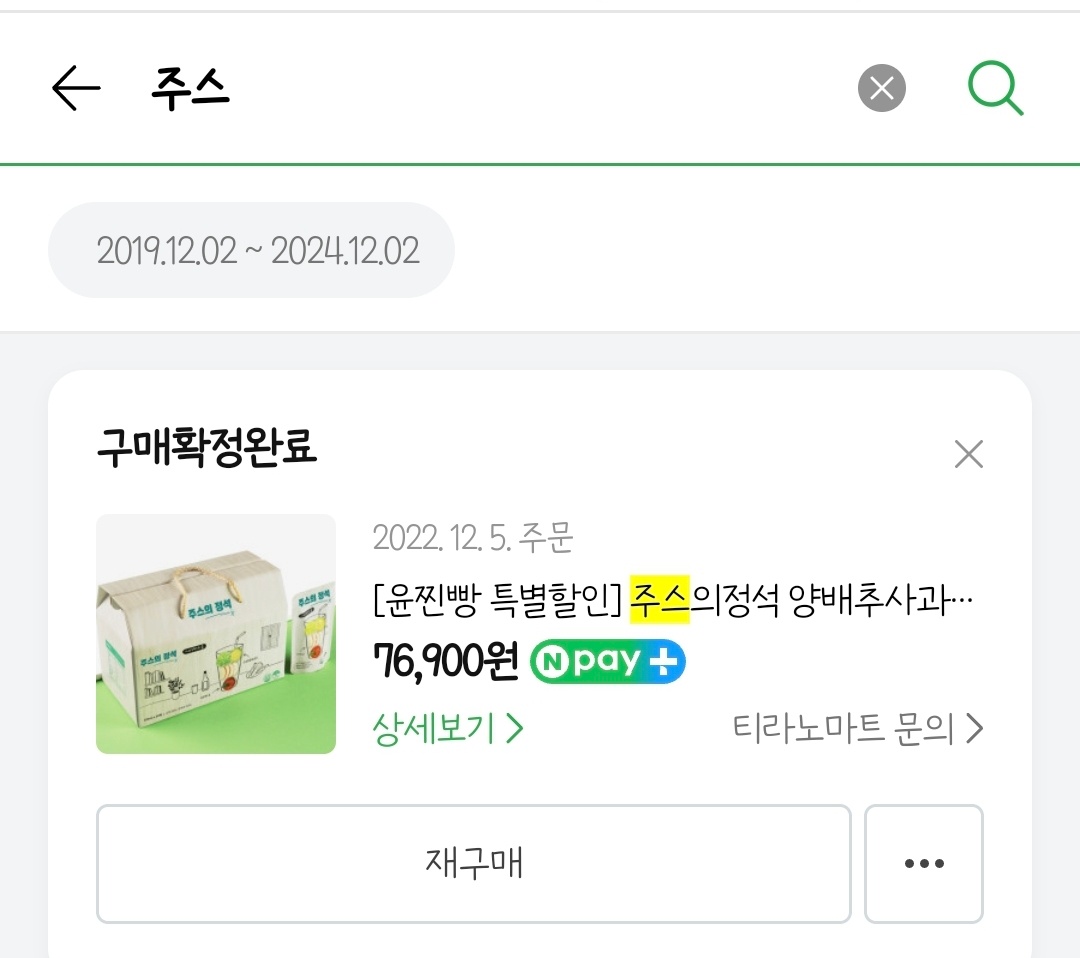1080x958 pixels.
Task: Go back using the left arrow
Action: [x=76, y=89]
